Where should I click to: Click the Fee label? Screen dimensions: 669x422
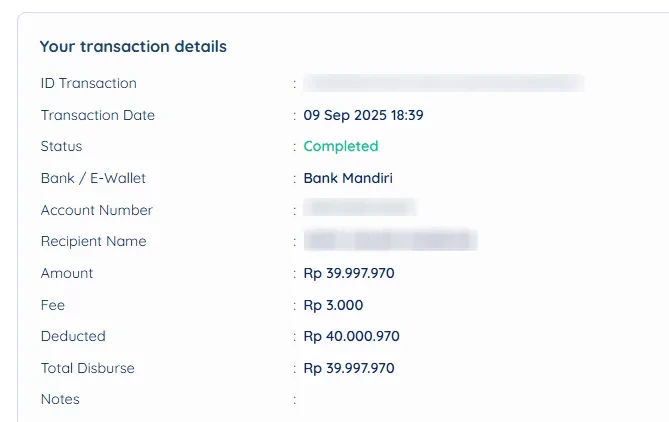click(x=53, y=305)
